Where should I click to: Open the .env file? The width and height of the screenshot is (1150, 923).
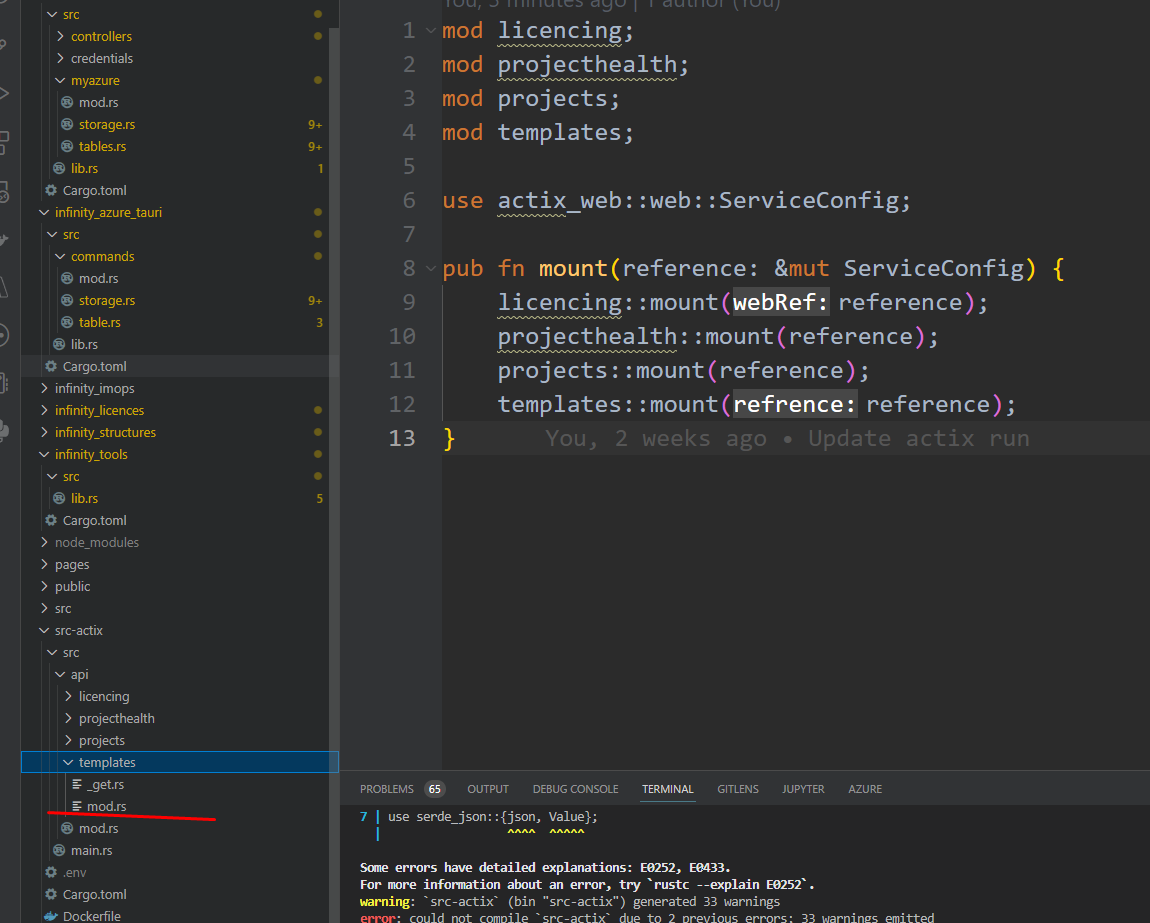click(x=74, y=872)
